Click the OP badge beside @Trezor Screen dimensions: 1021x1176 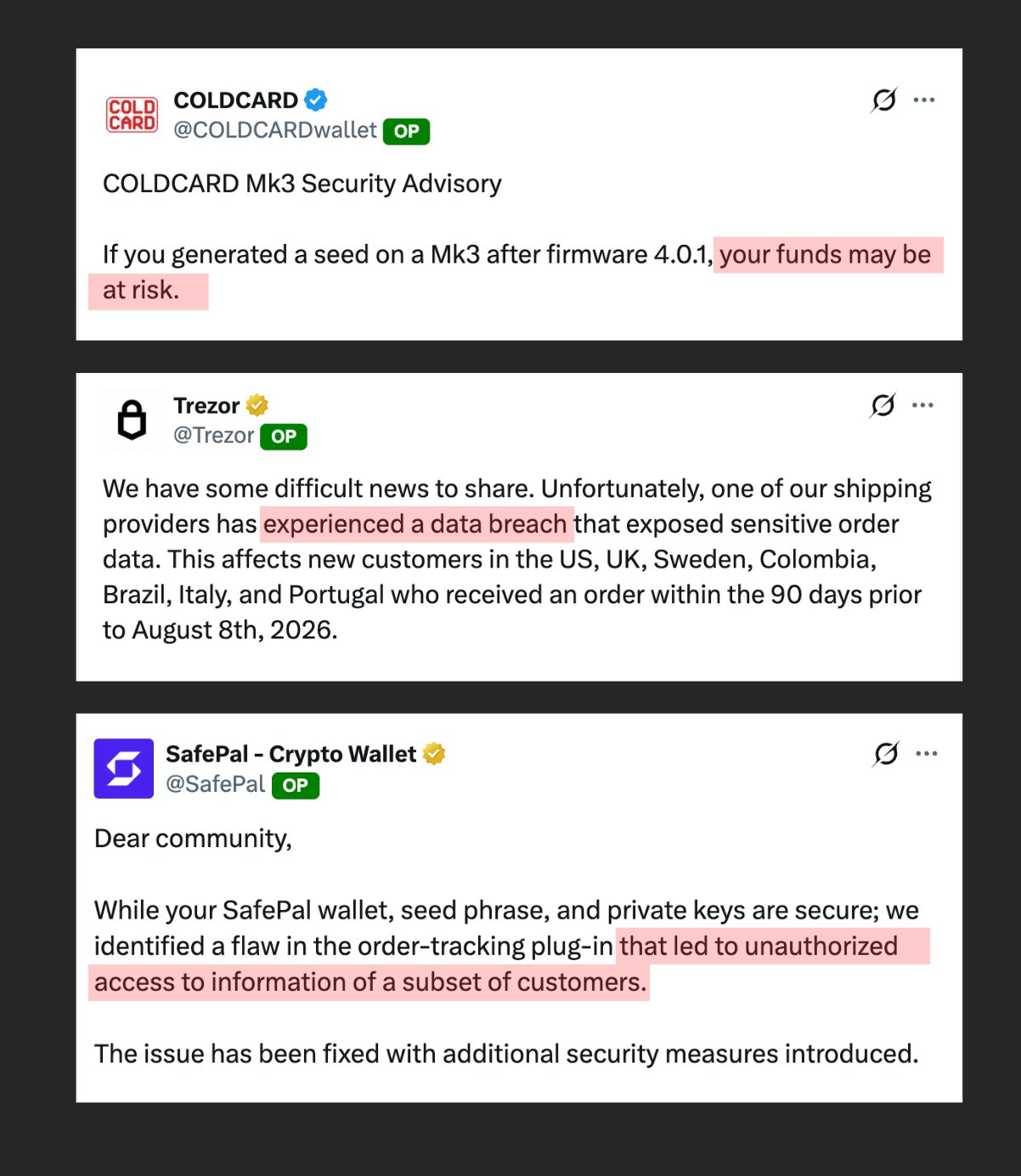pyautogui.click(x=284, y=437)
